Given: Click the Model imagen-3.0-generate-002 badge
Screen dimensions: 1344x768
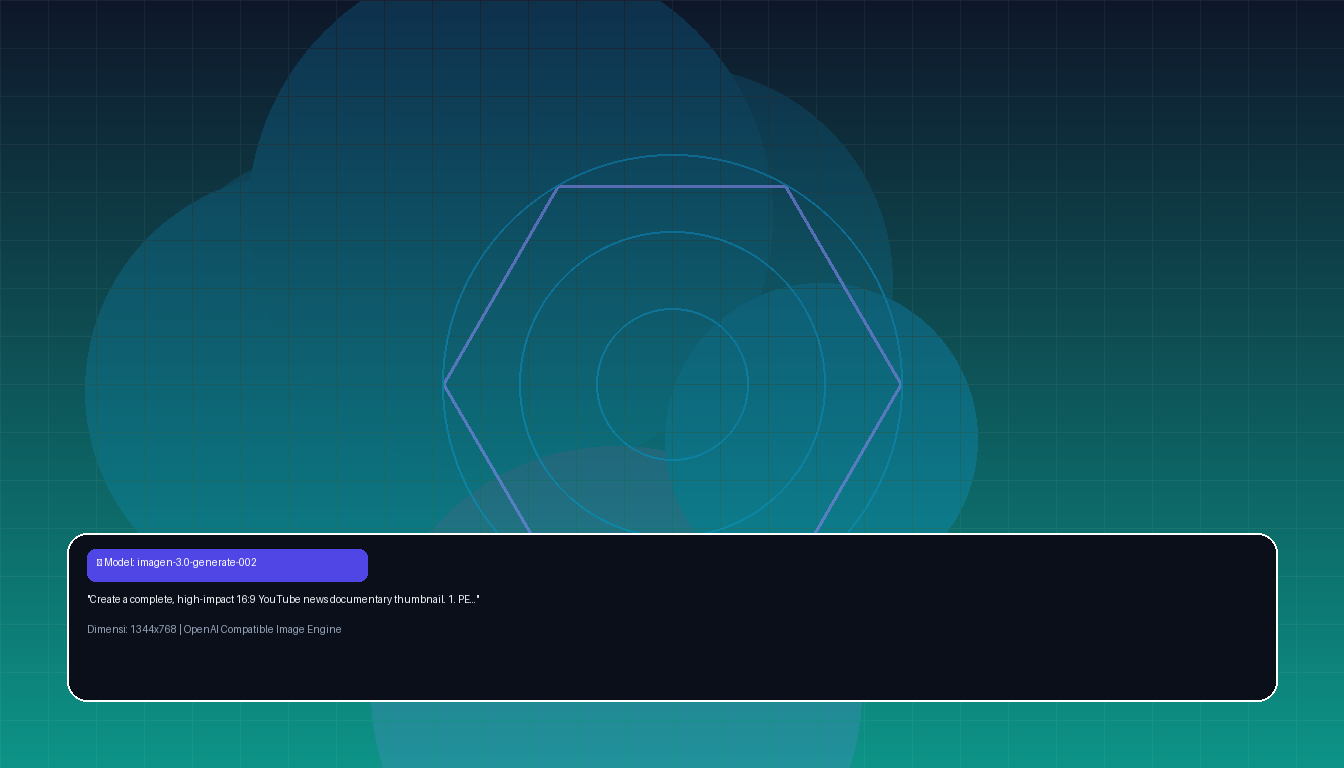Looking at the screenshot, I should coord(227,565).
